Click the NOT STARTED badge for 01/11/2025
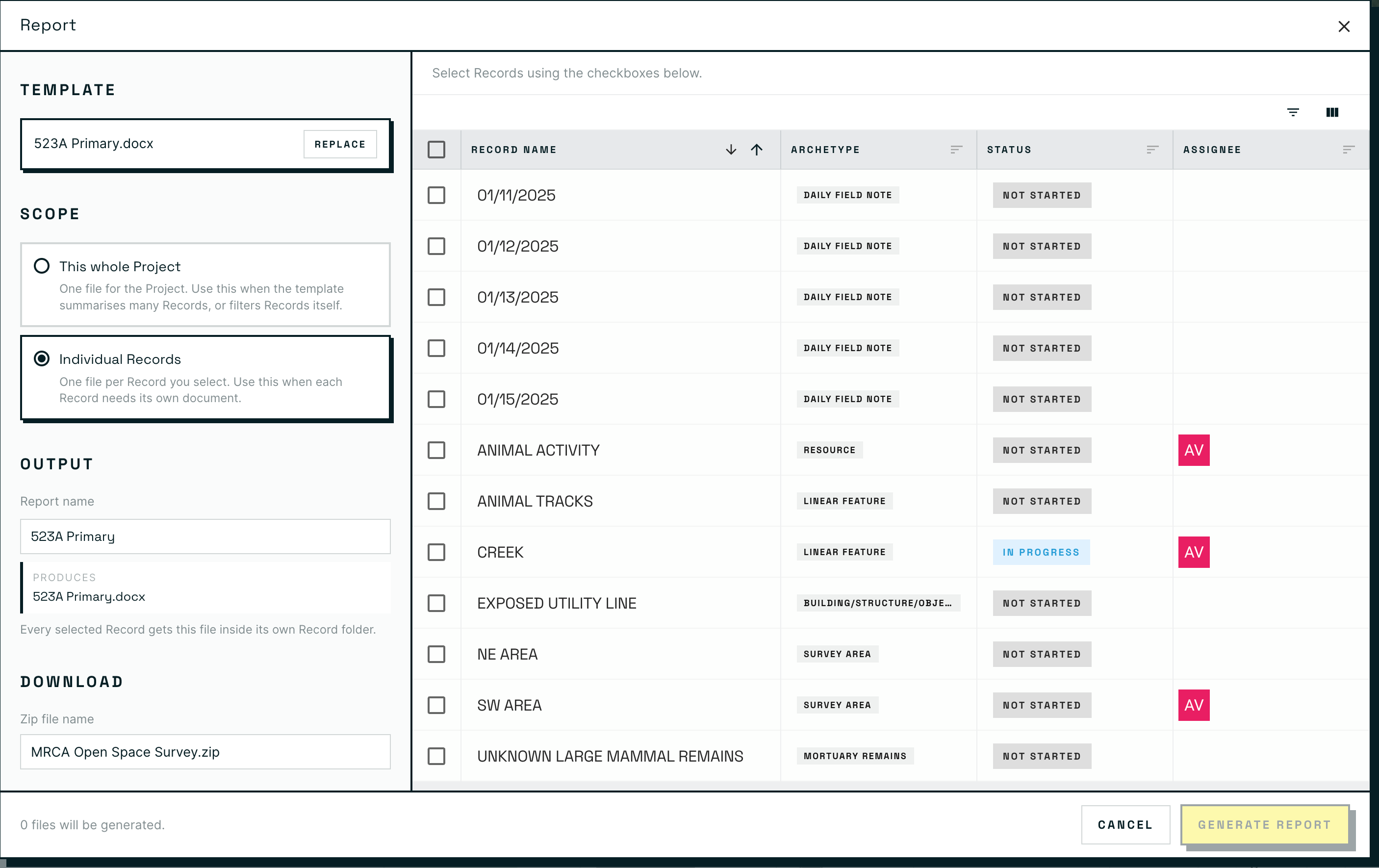The height and width of the screenshot is (868, 1379). click(1042, 195)
